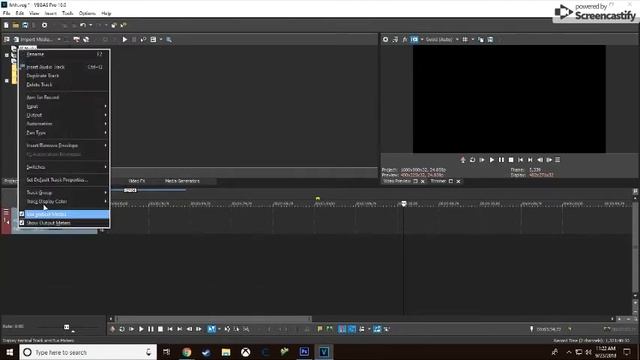
Task: Expand Track Display Color submenu
Action: (64, 202)
